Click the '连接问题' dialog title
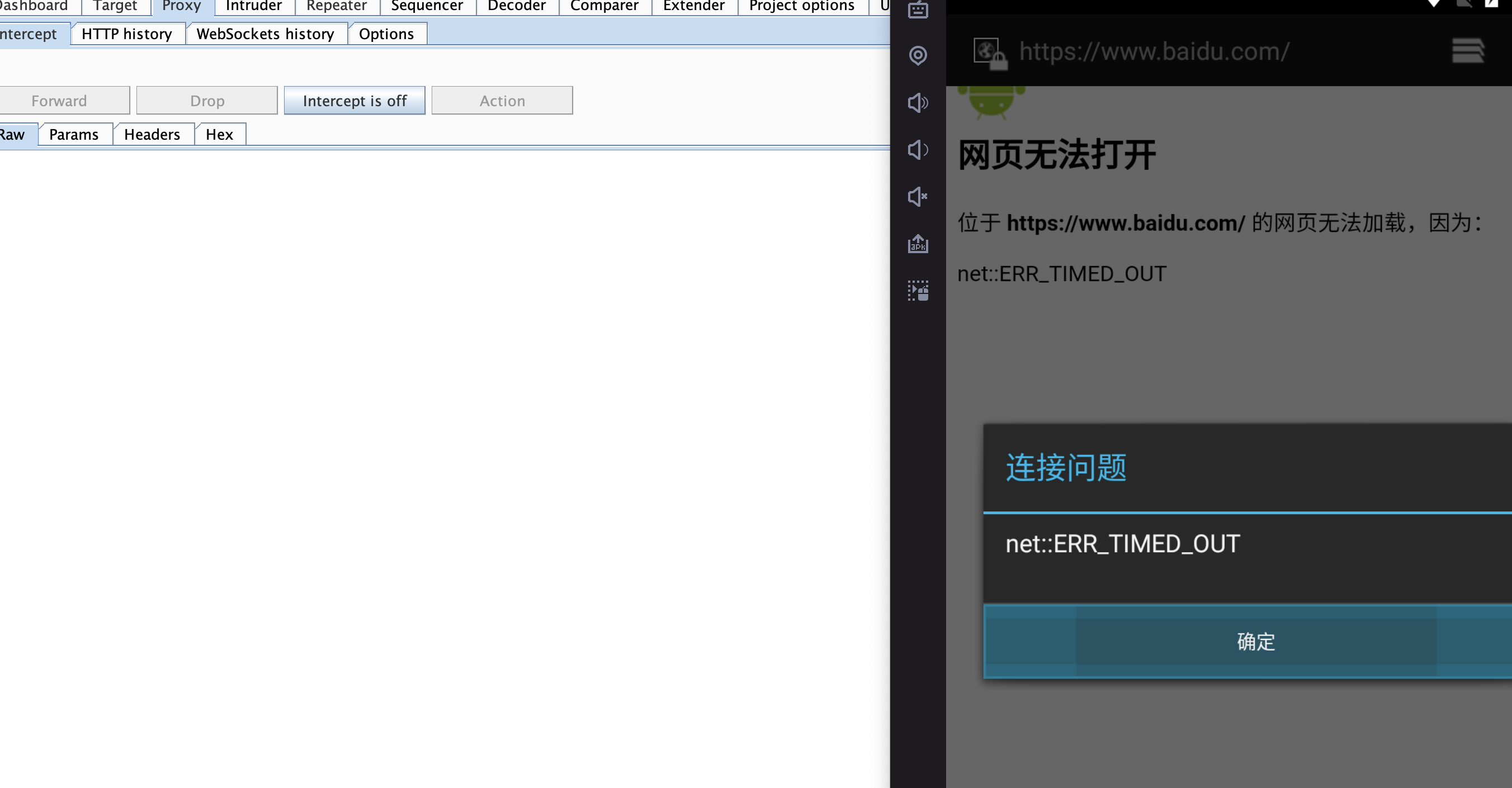The image size is (1512, 788). 1066,468
